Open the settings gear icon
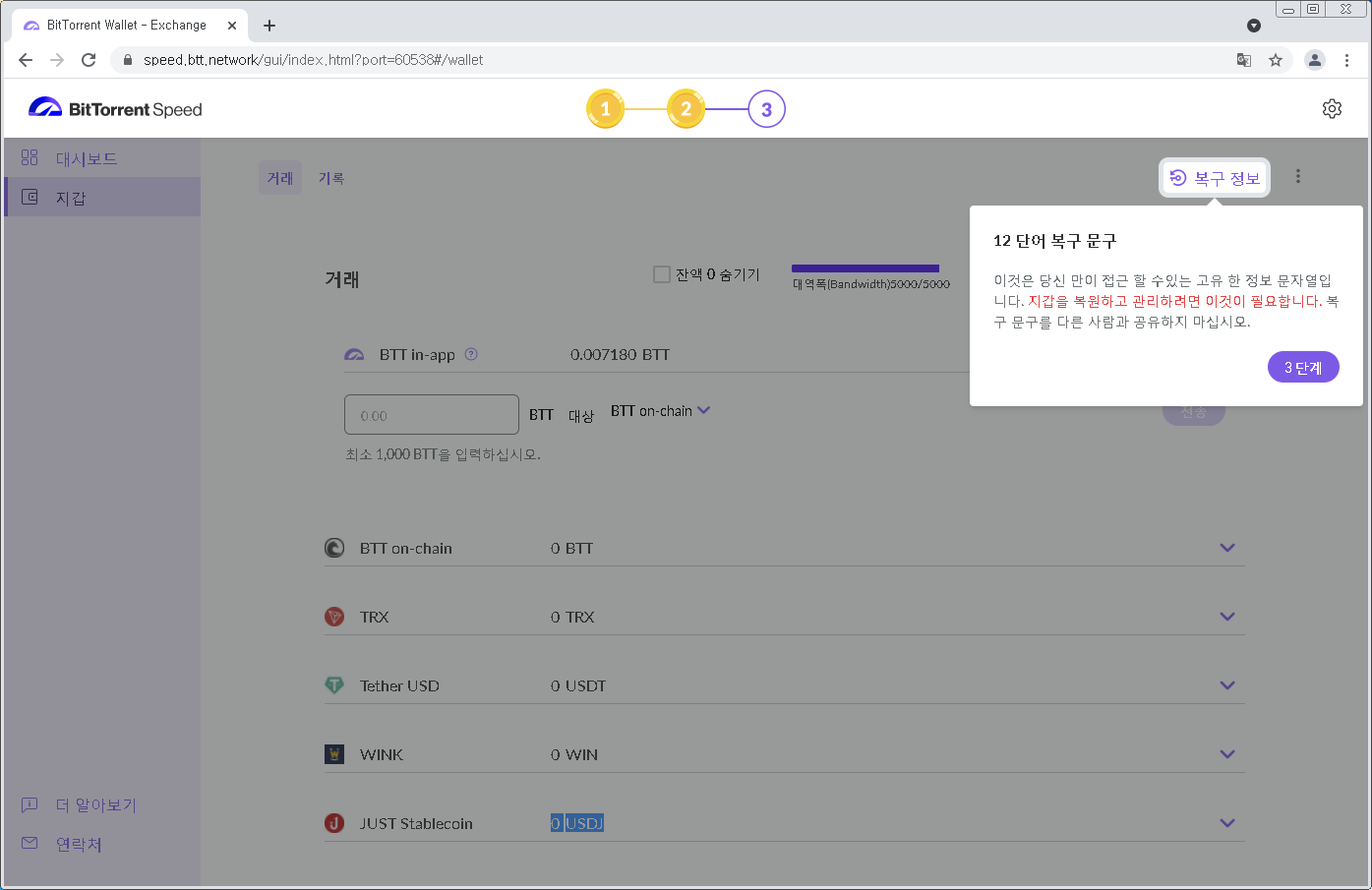The height and width of the screenshot is (890, 1372). [x=1332, y=109]
